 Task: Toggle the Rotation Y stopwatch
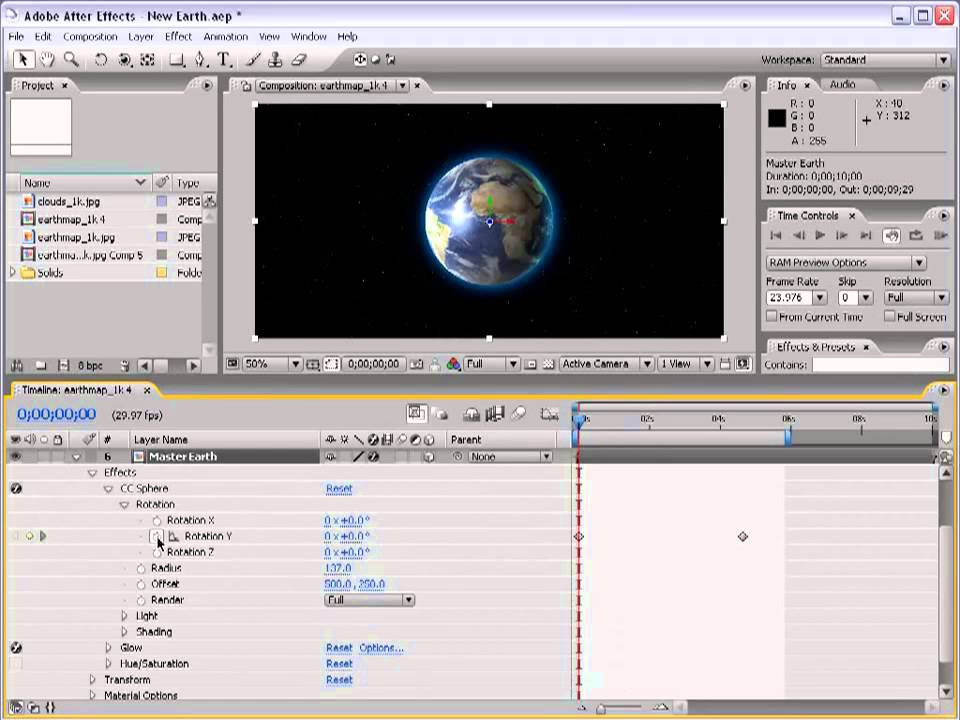pyautogui.click(x=157, y=536)
